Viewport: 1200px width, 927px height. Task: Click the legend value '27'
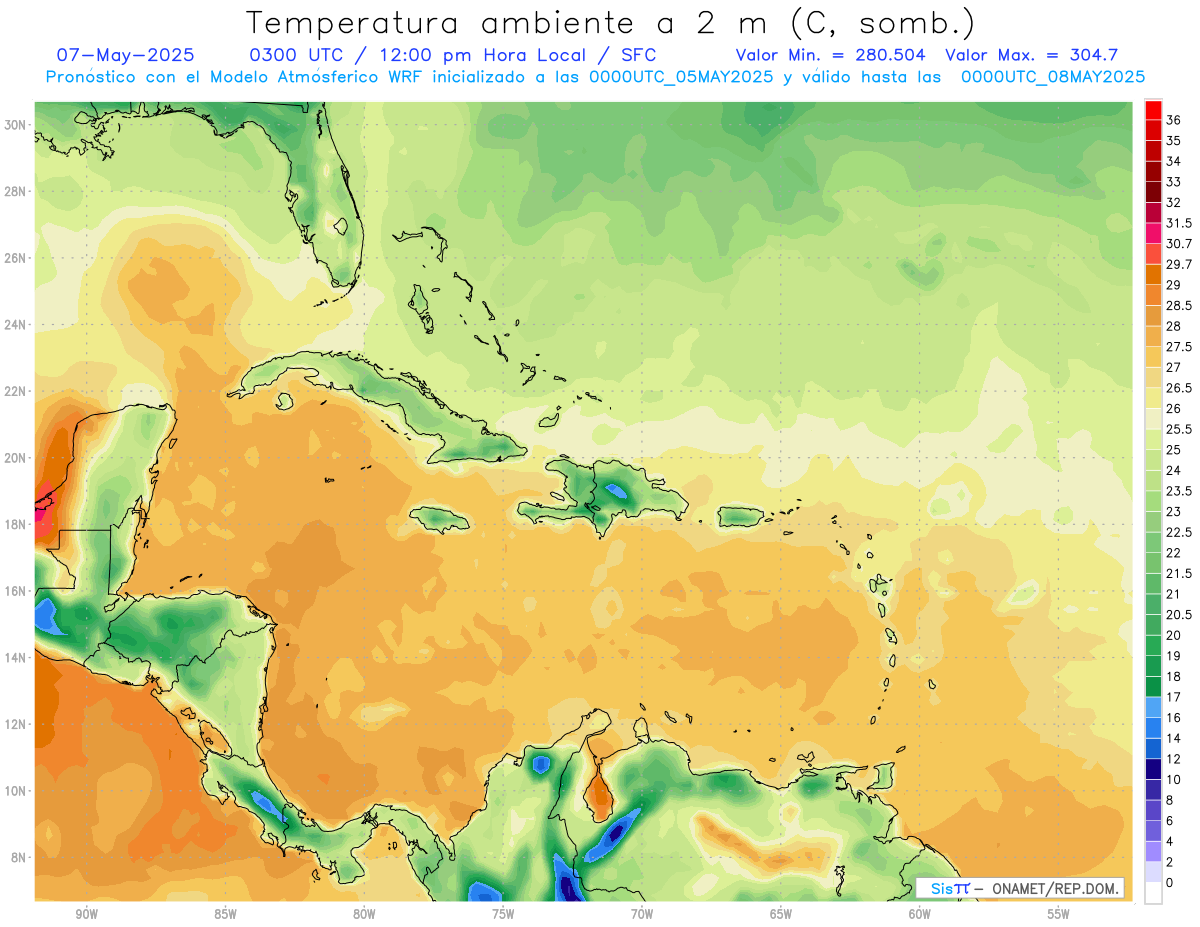tap(1174, 367)
